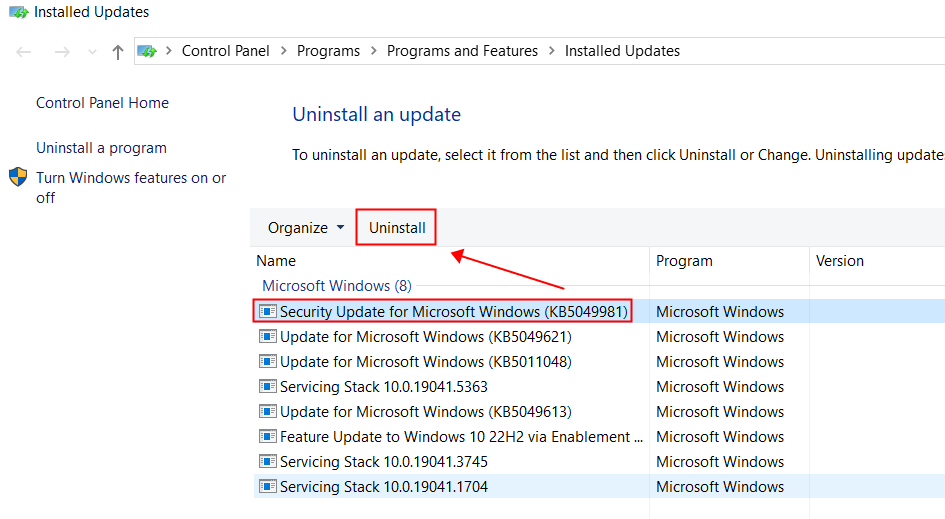Click the icon beside Feature Update 22H2
This screenshot has height=519, width=945.
268,436
